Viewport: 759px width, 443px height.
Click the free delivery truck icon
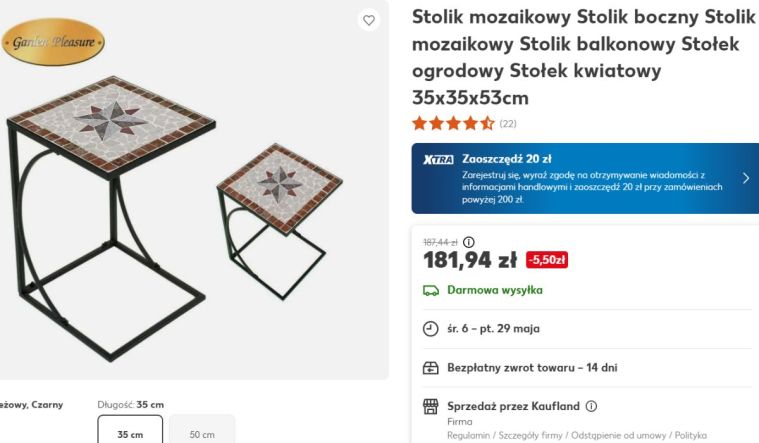(x=431, y=291)
